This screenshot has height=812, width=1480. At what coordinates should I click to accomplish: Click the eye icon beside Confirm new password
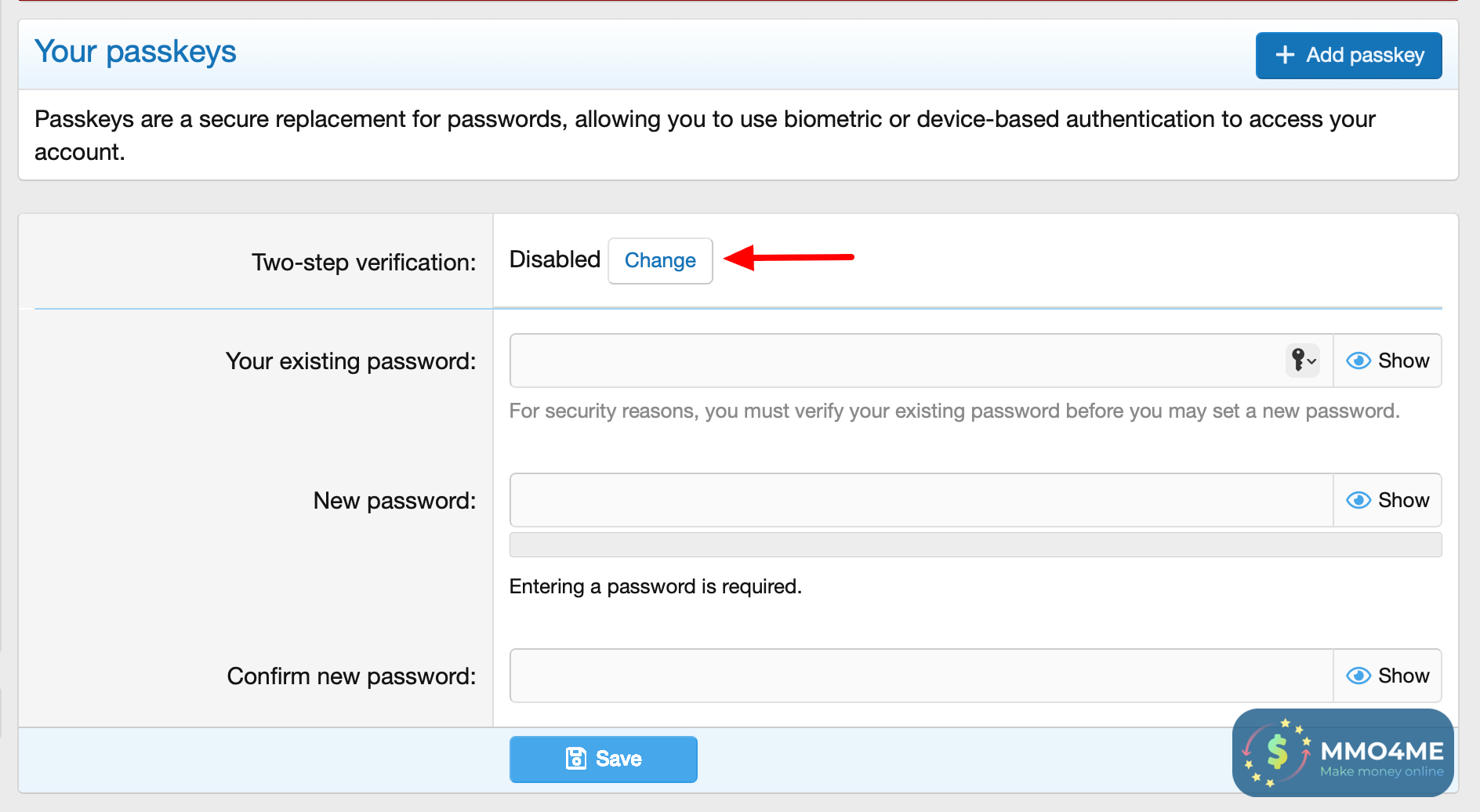[1358, 676]
